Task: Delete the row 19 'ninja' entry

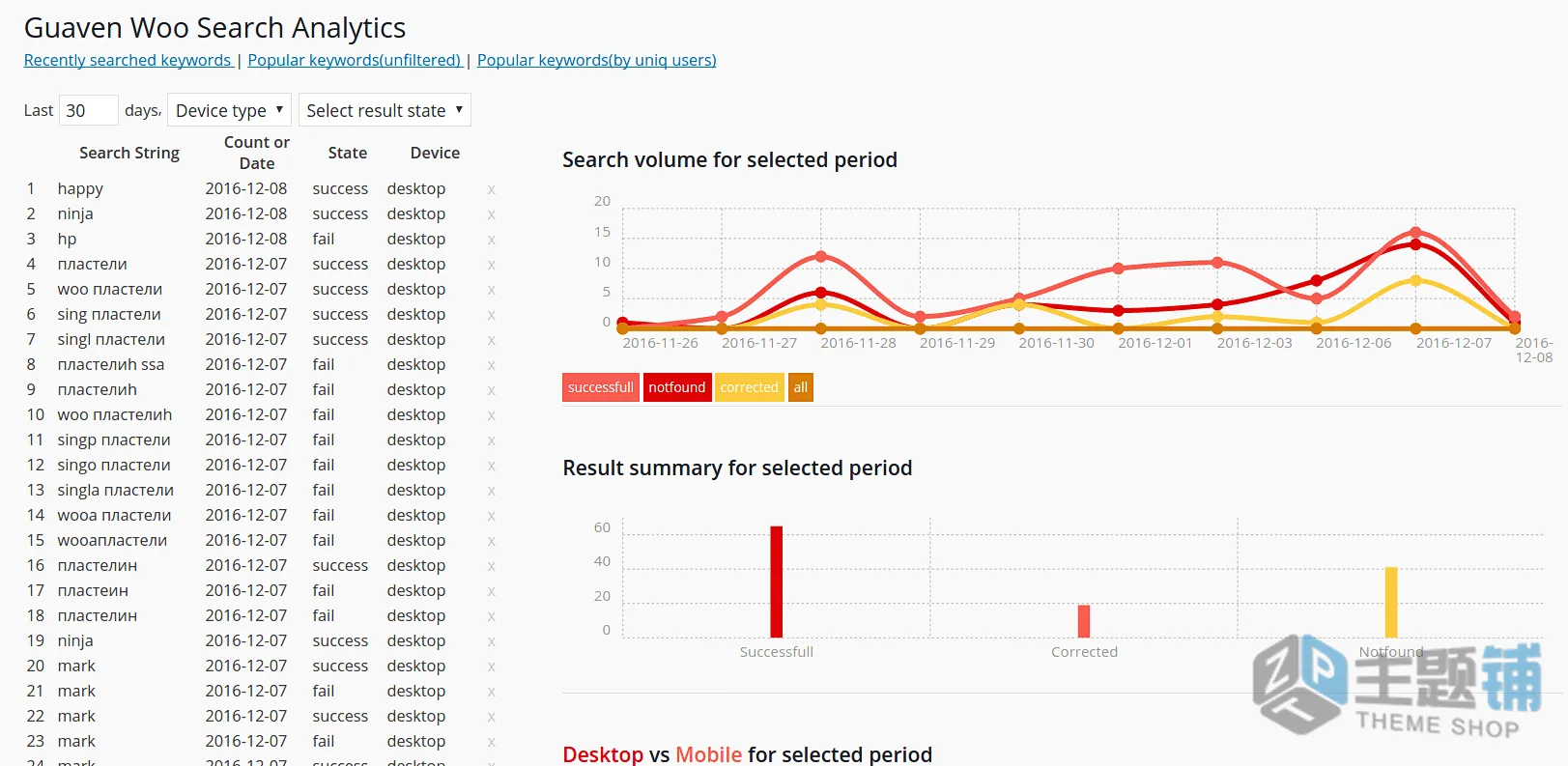Action: tap(492, 641)
